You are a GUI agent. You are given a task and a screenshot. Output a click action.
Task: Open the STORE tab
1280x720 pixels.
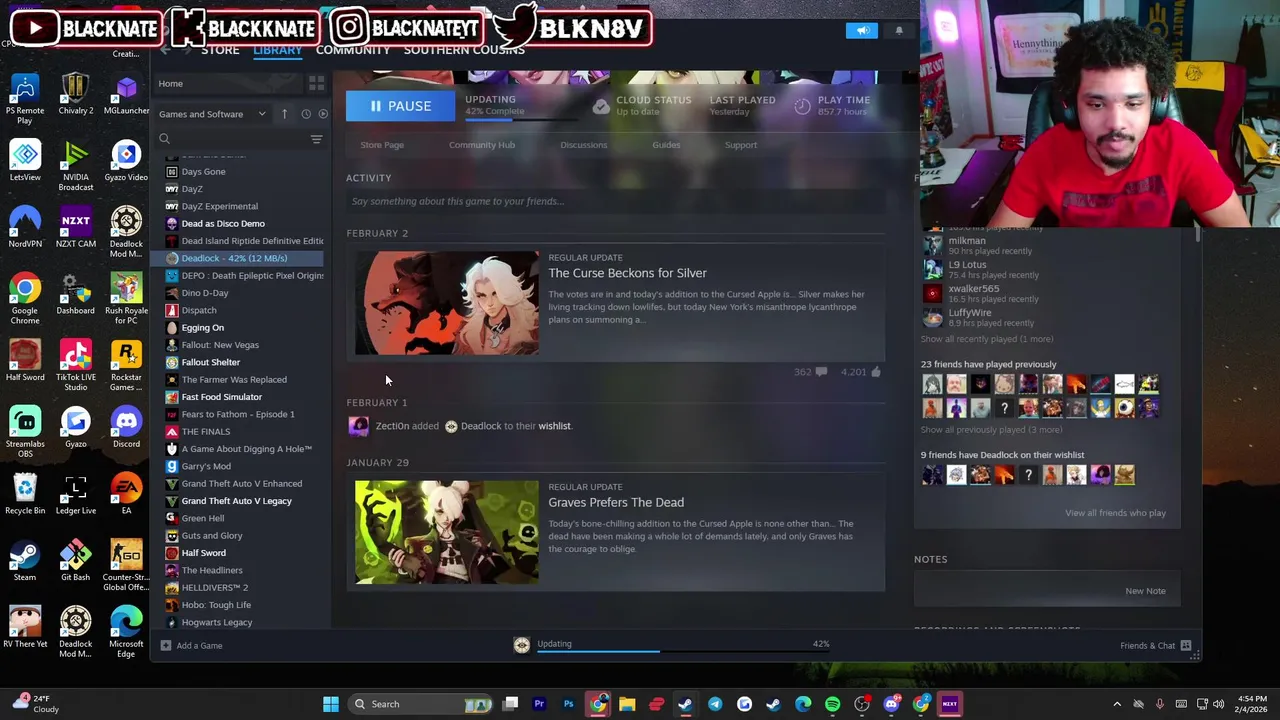220,50
